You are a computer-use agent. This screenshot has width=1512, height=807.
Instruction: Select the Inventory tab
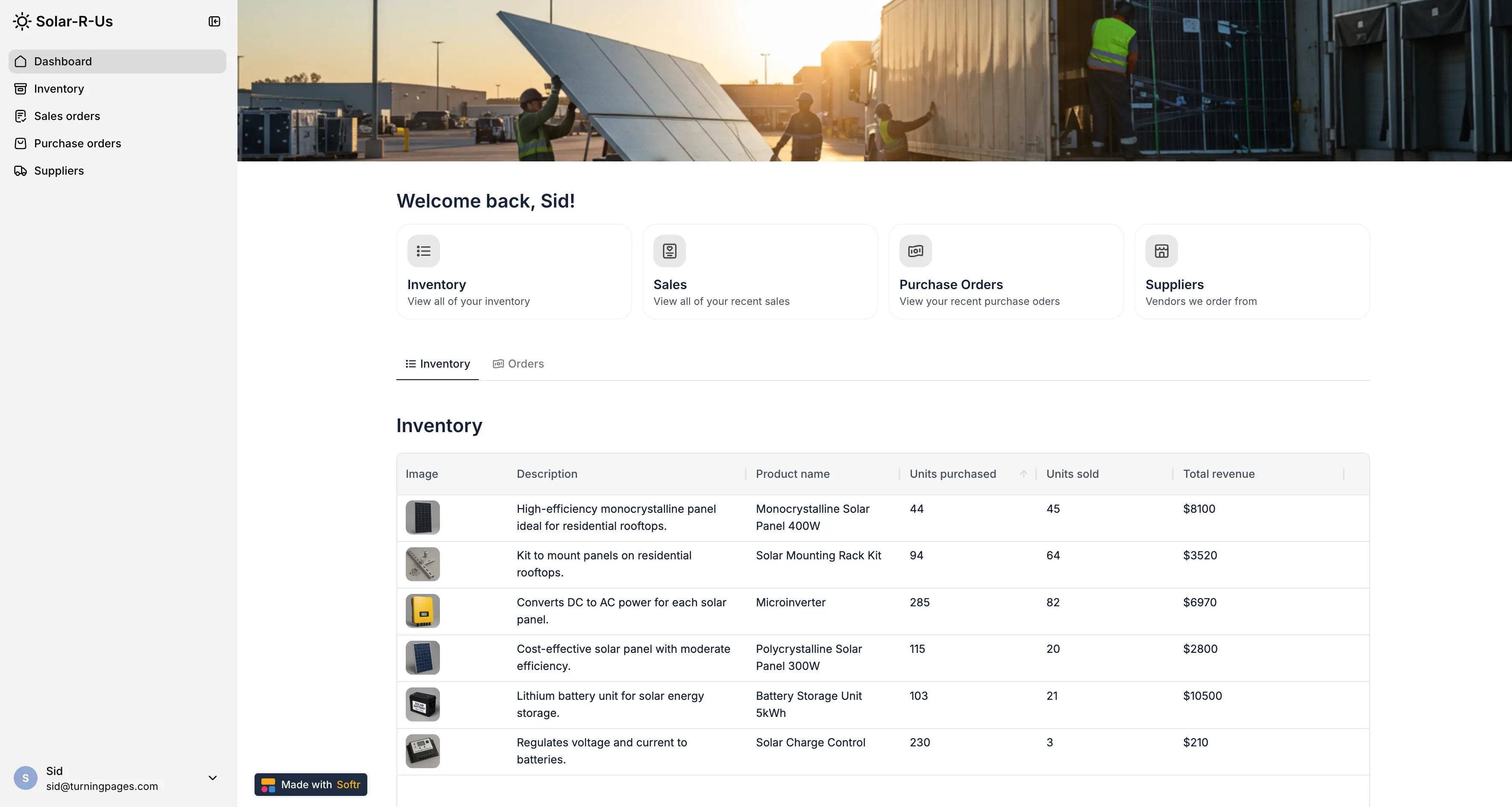(x=437, y=364)
